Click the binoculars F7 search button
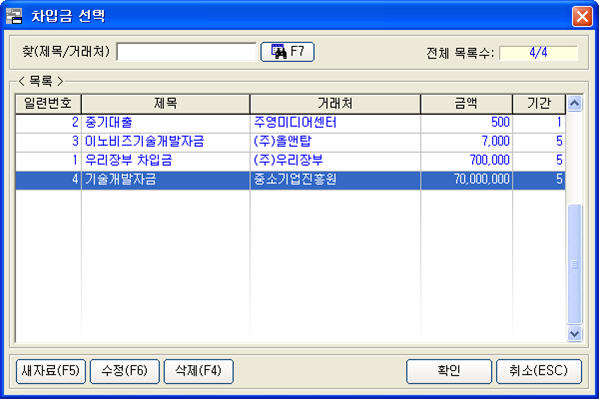Screen dimensions: 599x399 [x=287, y=52]
